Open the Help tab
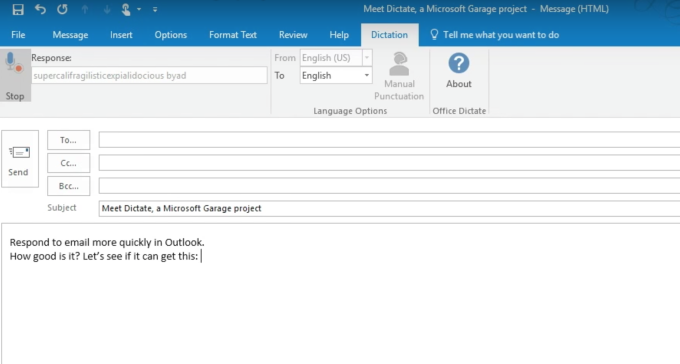The image size is (680, 364). [339, 35]
